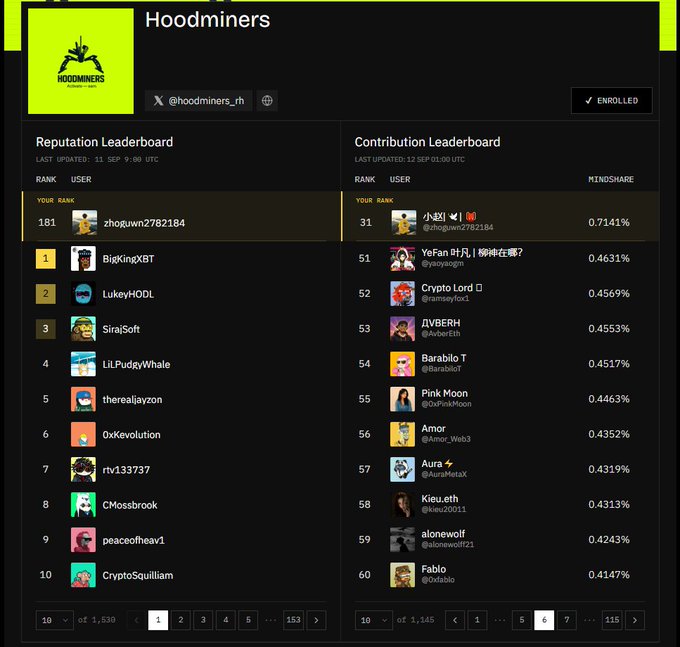Viewport: 680px width, 647px height.
Task: Open the @hoodminers_rh X profile link
Action: tap(199, 101)
